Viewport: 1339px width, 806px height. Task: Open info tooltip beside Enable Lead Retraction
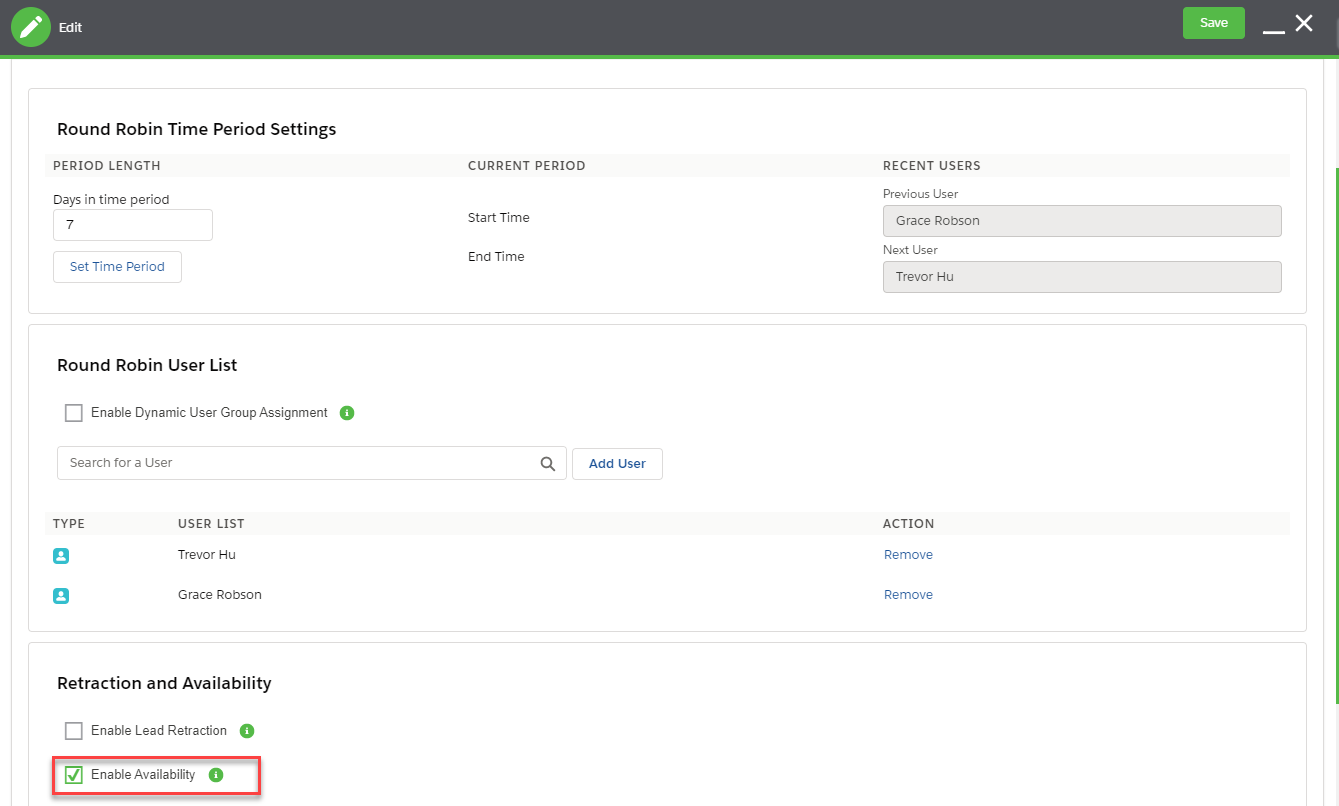pyautogui.click(x=246, y=730)
